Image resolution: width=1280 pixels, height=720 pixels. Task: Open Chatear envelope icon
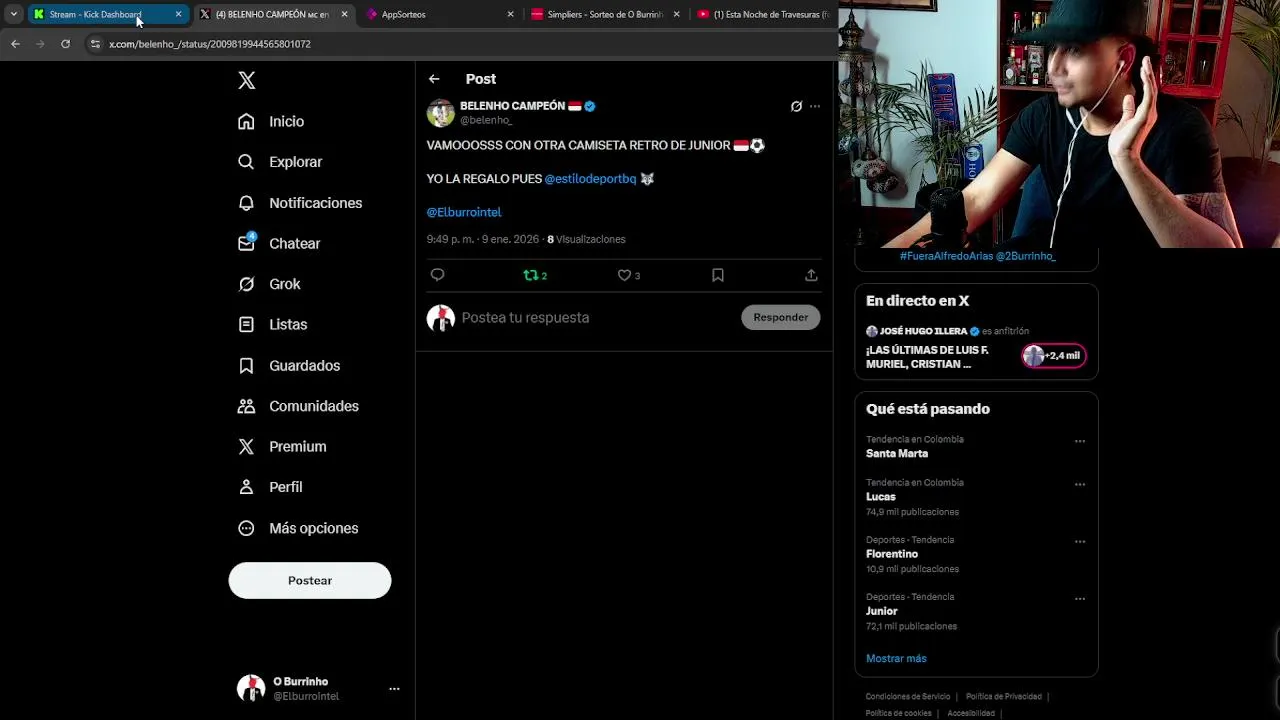246,243
